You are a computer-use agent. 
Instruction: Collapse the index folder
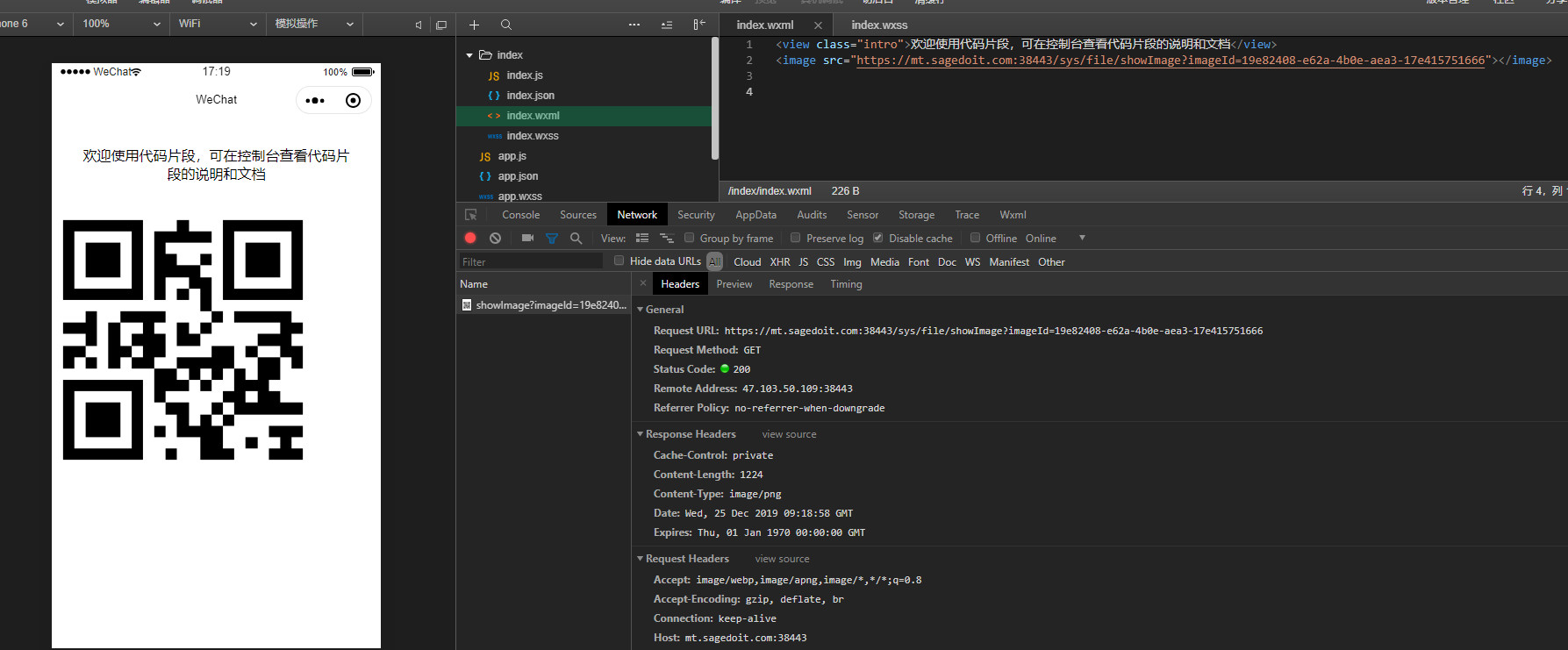click(469, 55)
